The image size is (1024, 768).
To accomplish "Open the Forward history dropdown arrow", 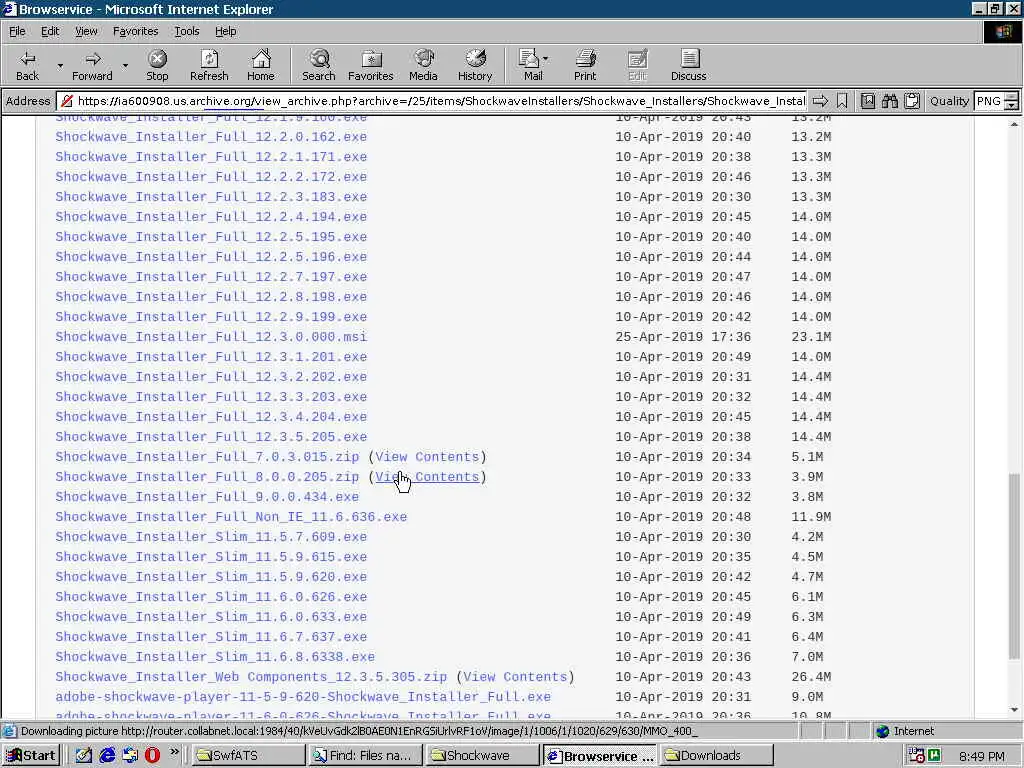I will pos(125,65).
